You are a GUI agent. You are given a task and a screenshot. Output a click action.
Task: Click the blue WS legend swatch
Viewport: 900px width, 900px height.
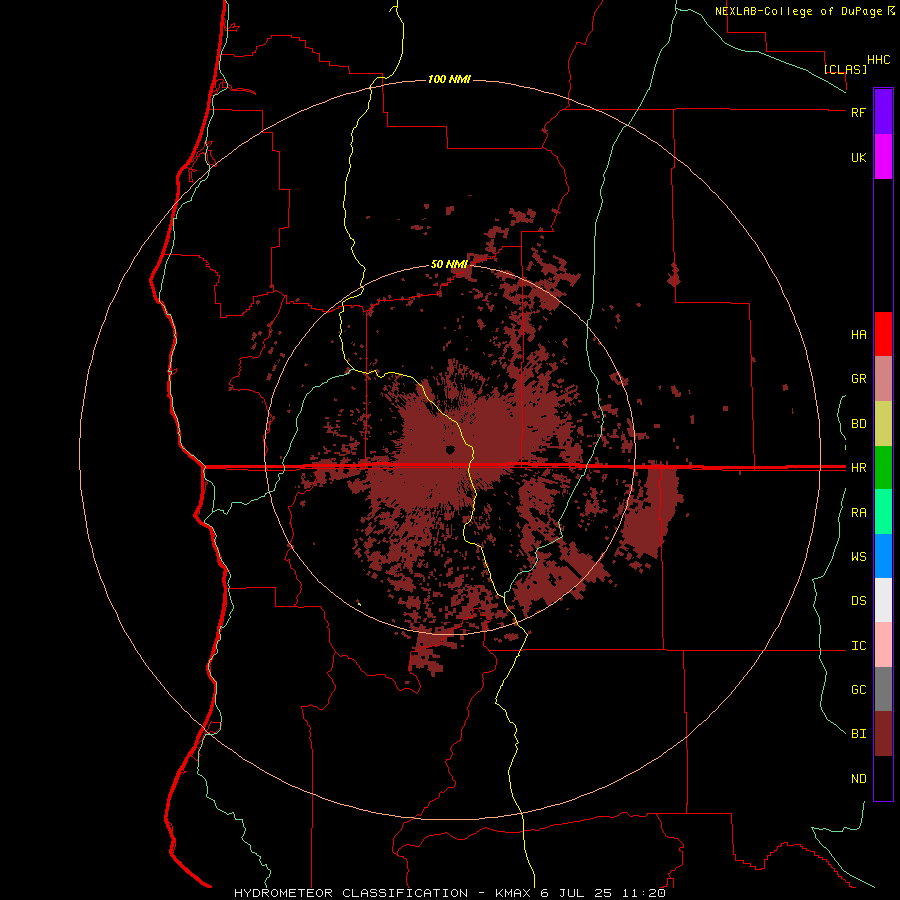coord(883,556)
